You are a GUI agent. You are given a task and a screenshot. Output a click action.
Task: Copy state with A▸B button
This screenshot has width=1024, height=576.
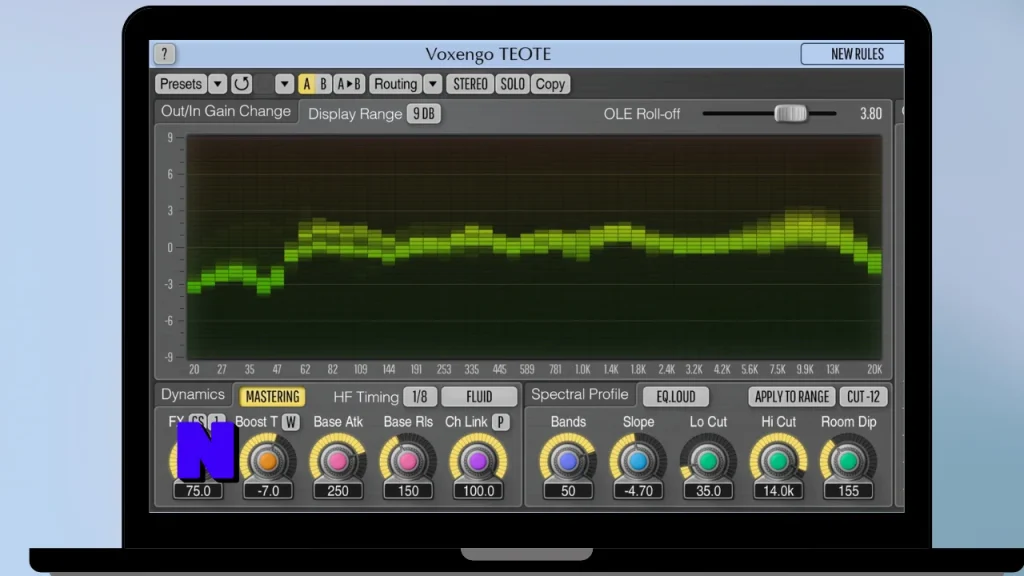[x=349, y=84]
